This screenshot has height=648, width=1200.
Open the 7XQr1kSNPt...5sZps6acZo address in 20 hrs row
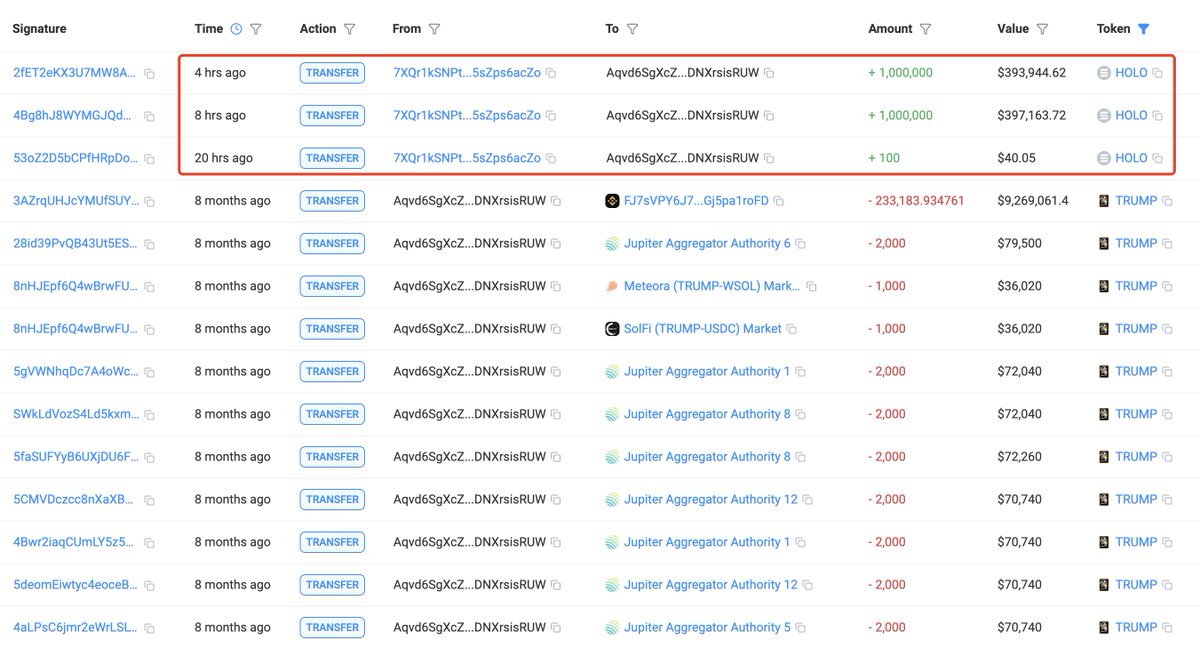point(467,158)
